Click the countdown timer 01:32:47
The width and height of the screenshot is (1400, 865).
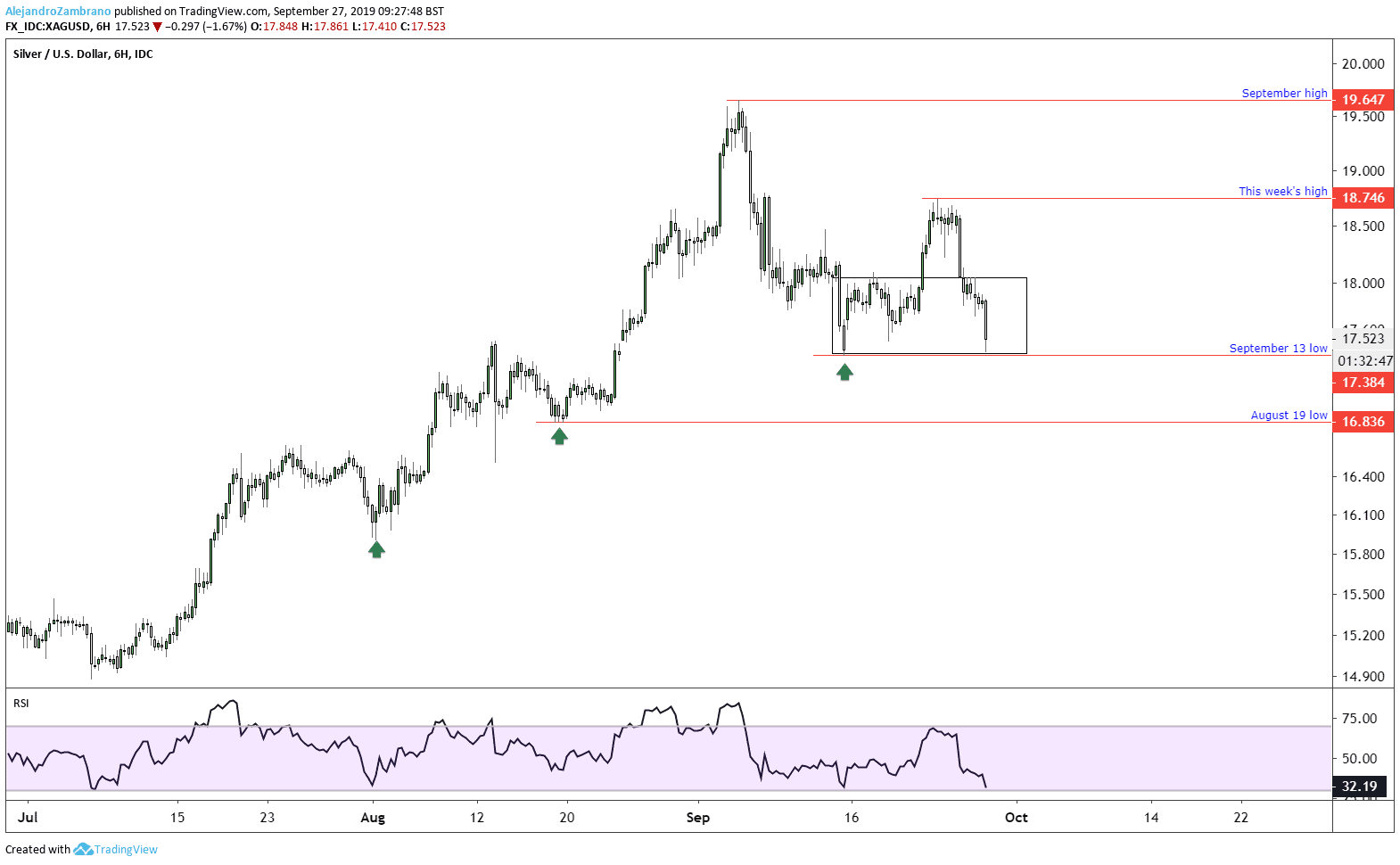point(1364,361)
